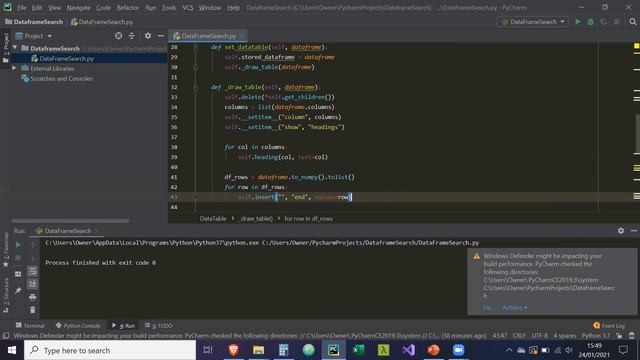Open Zoom from taskbar
The image size is (640, 360).
458,350
